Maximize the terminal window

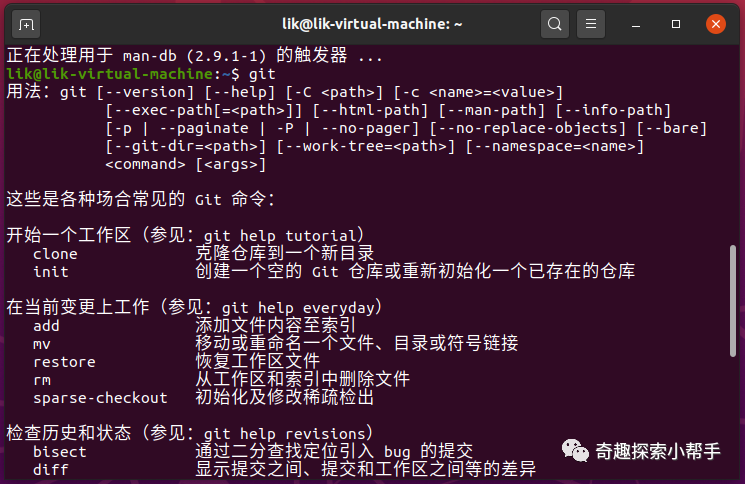pos(677,23)
